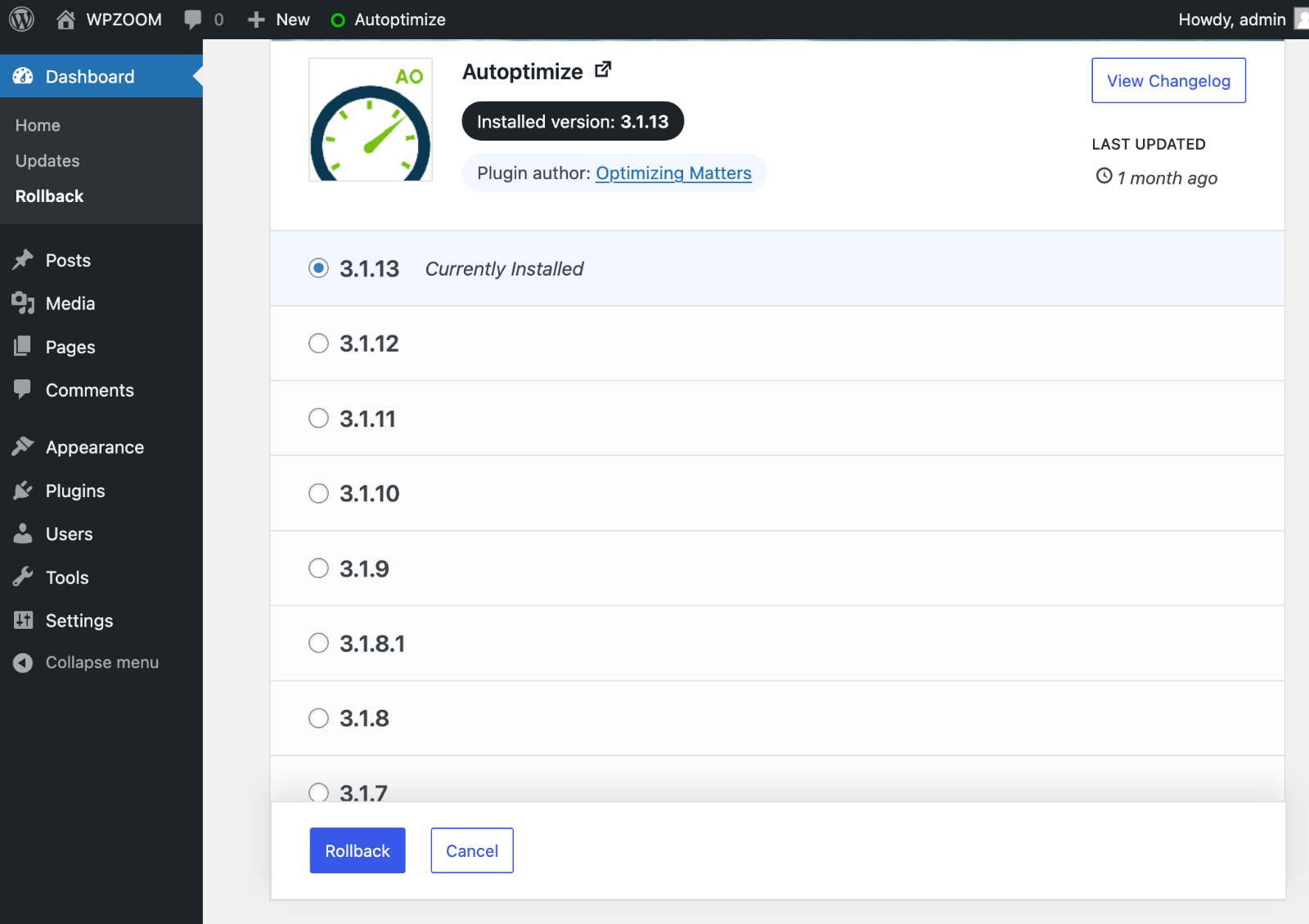Click the New plus icon in admin bar
The height and width of the screenshot is (924, 1309).
pos(256,20)
